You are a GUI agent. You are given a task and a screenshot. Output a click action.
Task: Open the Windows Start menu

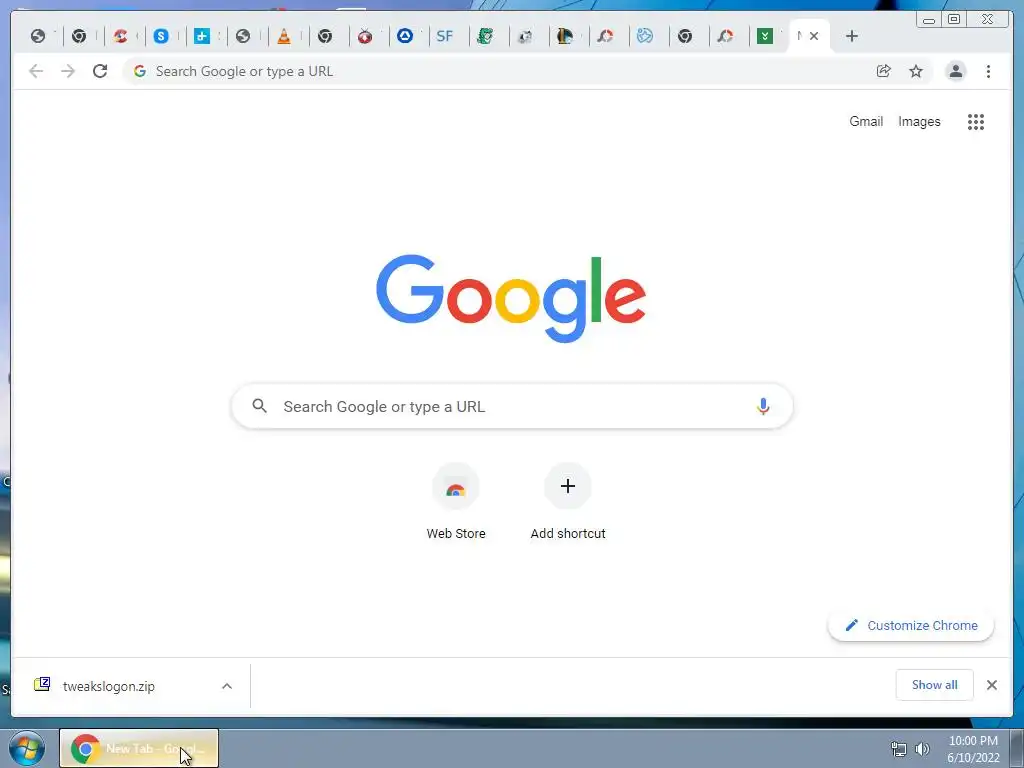27,748
